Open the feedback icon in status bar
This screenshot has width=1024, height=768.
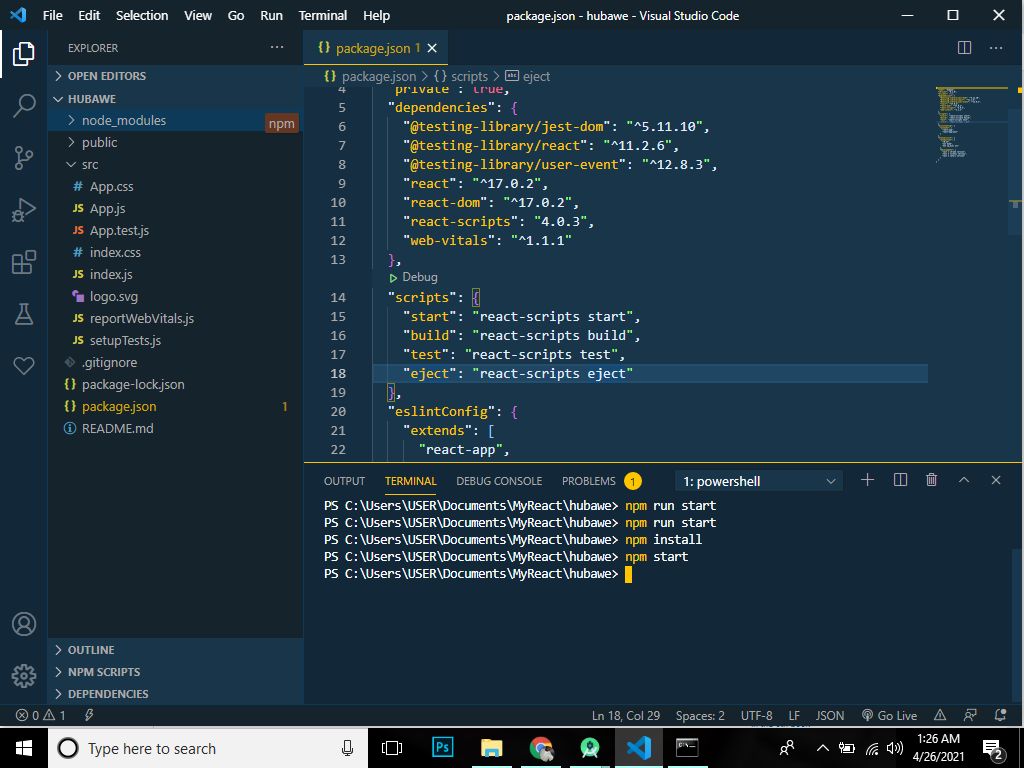[970, 715]
